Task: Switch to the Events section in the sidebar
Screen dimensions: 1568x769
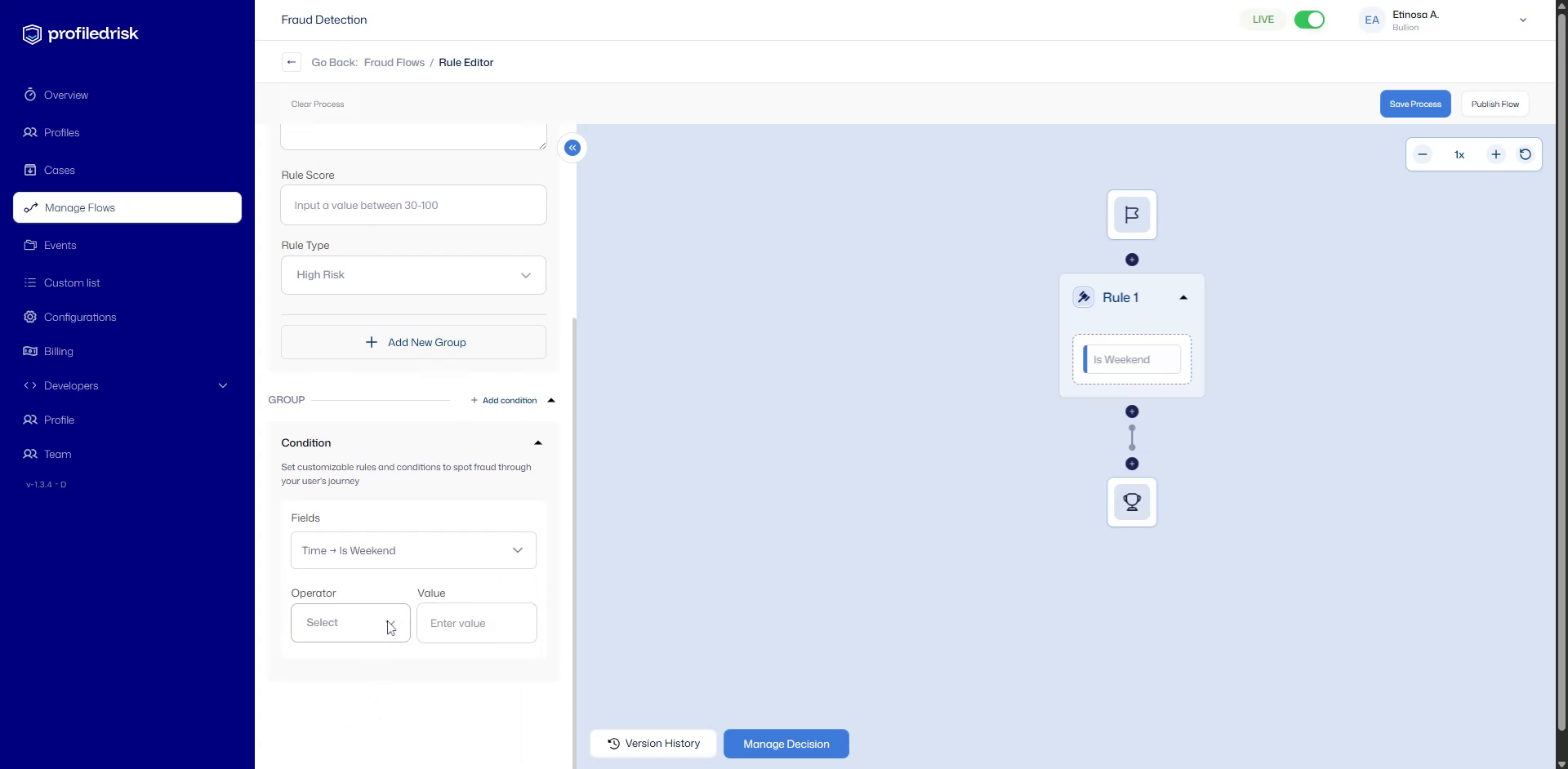Action: (x=60, y=245)
